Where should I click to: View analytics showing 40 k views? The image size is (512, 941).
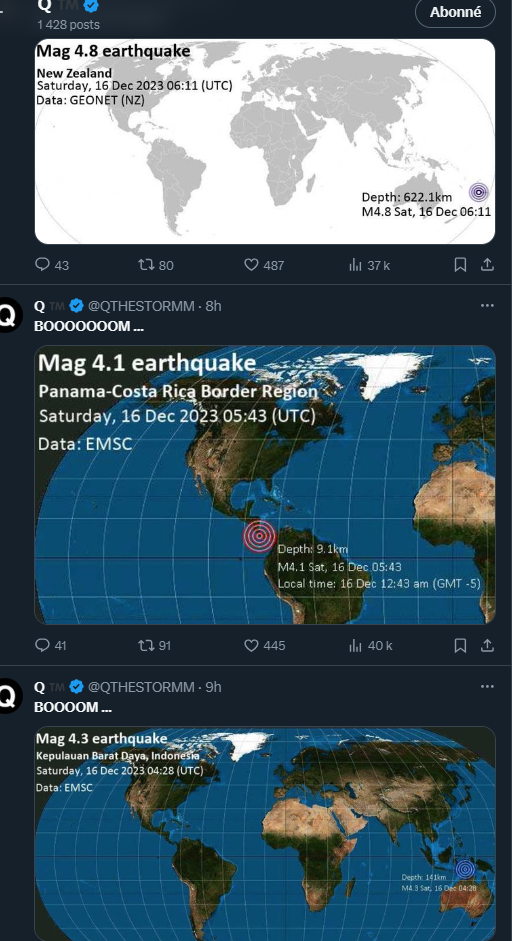click(370, 645)
